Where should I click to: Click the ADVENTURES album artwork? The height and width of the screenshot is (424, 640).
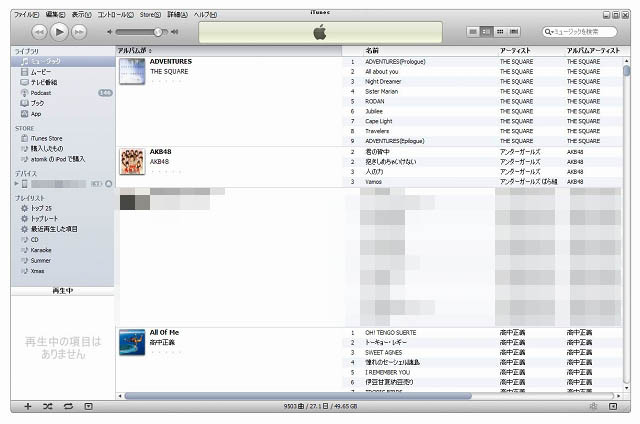pyautogui.click(x=132, y=71)
